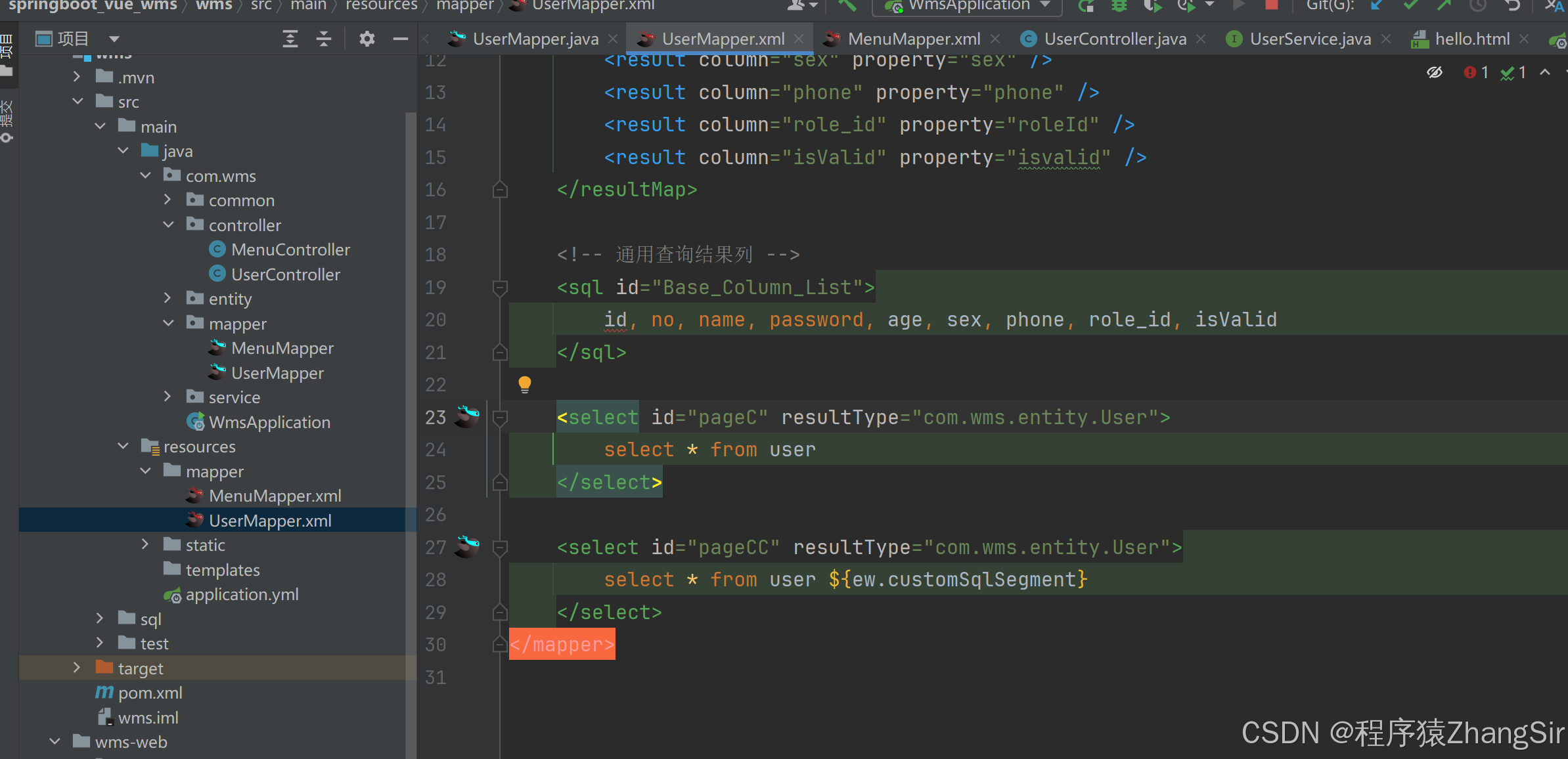Viewport: 1568px width, 759px height.
Task: Click the Run with profiler icon
Action: tap(1186, 5)
